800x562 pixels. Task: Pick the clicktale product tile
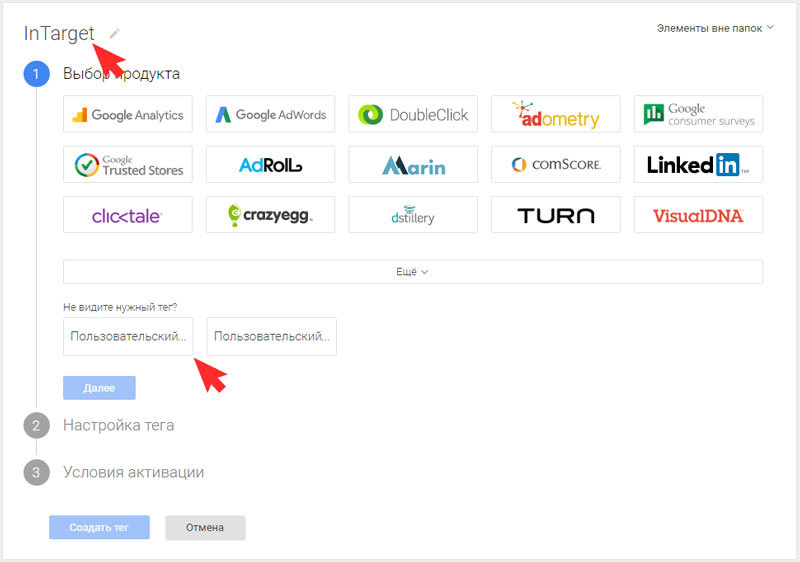(x=128, y=215)
